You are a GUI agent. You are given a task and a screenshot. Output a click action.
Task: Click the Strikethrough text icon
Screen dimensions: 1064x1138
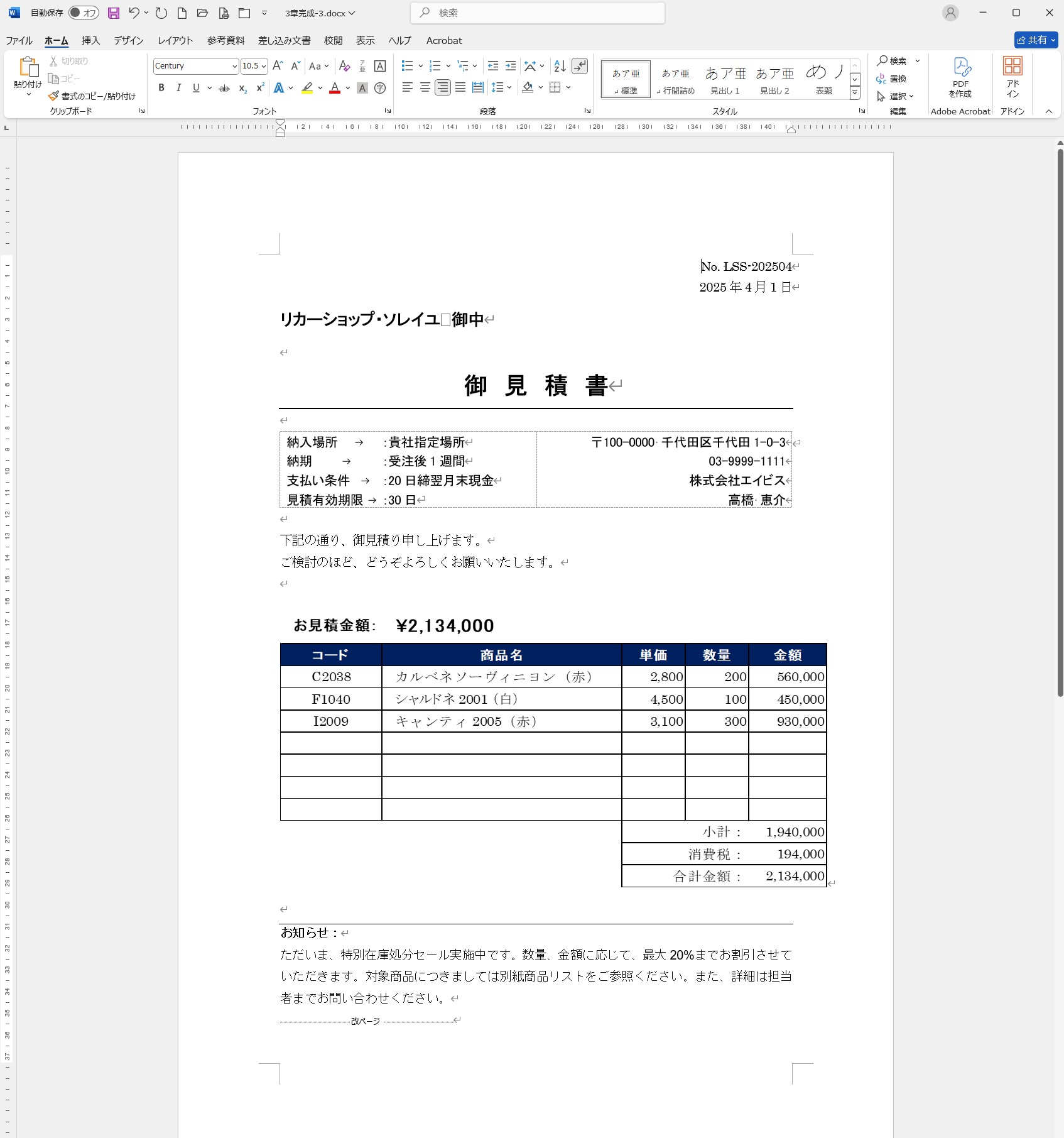[x=224, y=88]
